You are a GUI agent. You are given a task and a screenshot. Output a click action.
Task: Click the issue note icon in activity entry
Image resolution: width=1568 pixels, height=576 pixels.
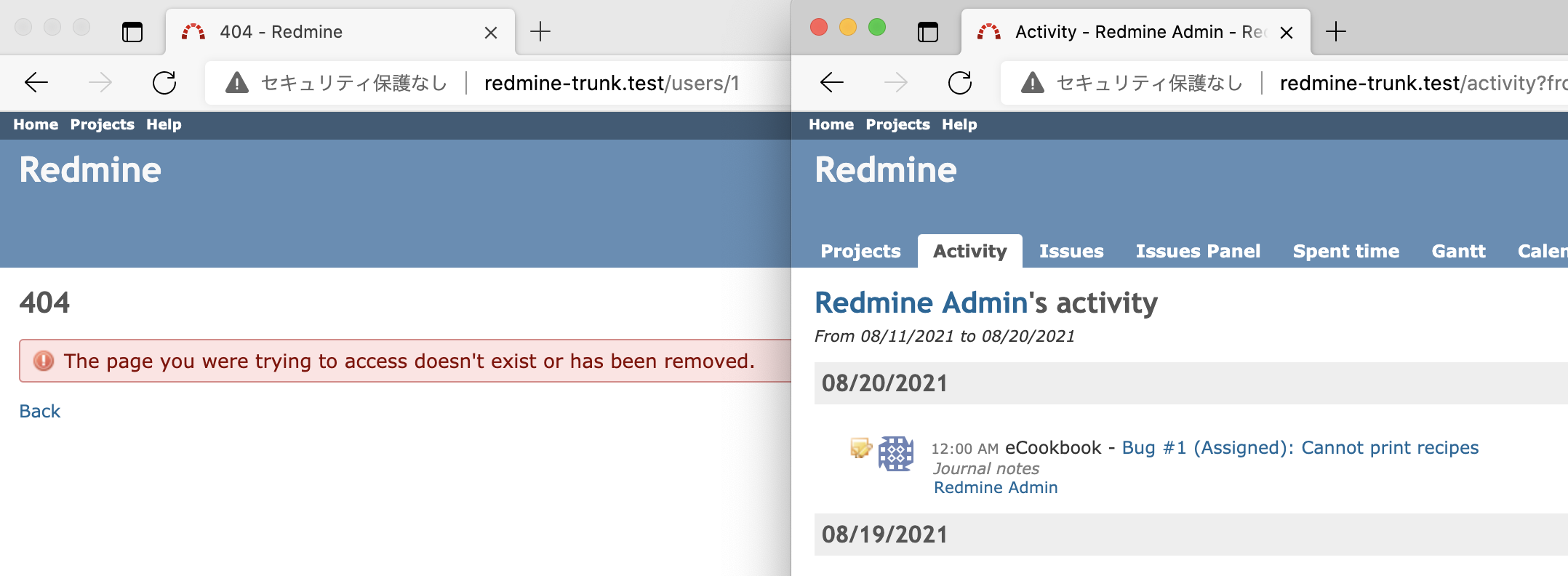(861, 447)
